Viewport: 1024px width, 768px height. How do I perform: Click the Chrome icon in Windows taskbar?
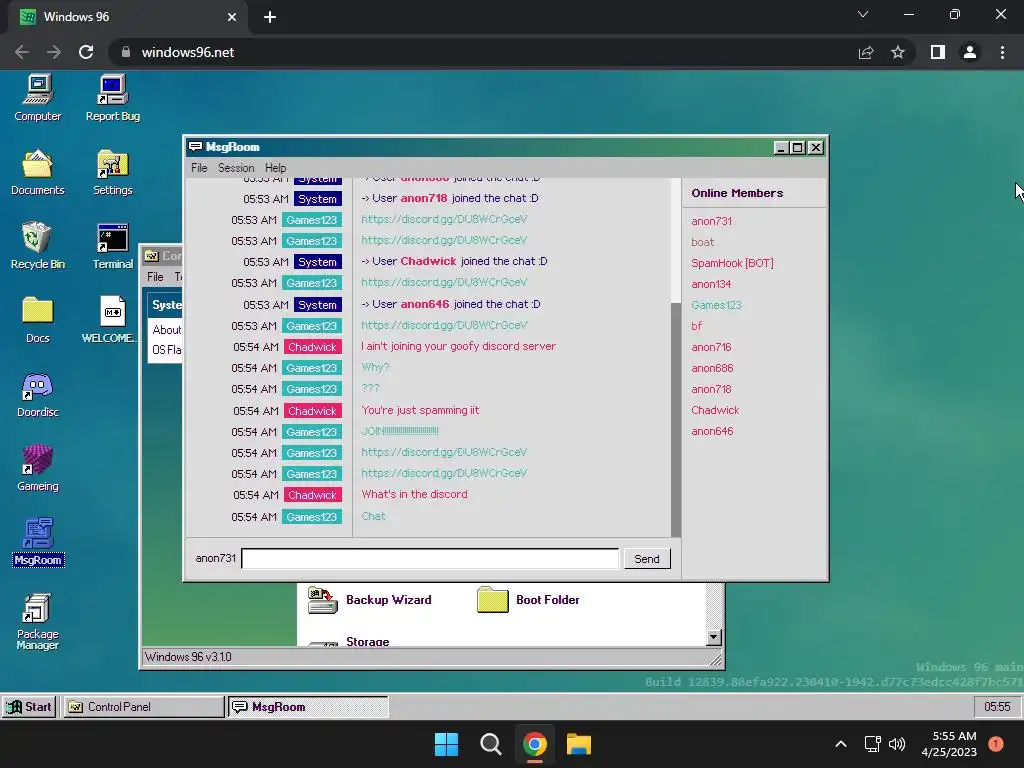pyautogui.click(x=535, y=744)
